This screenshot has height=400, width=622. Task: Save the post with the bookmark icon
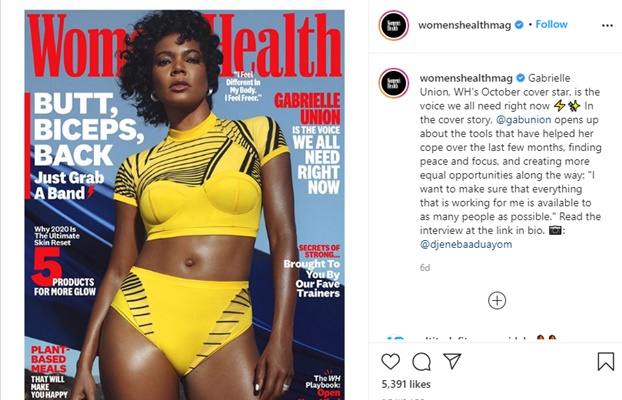click(x=606, y=362)
